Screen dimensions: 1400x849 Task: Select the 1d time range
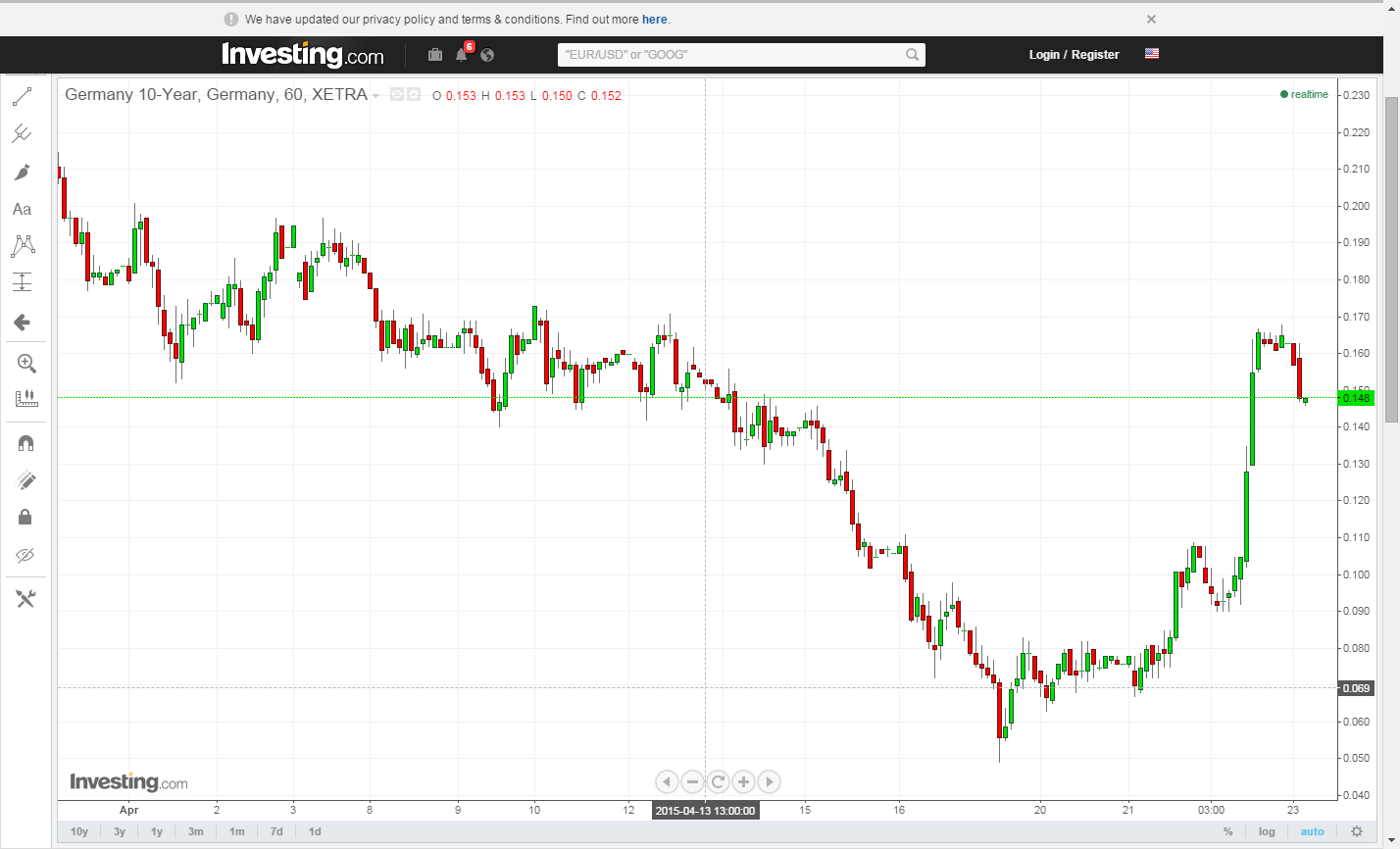click(315, 831)
